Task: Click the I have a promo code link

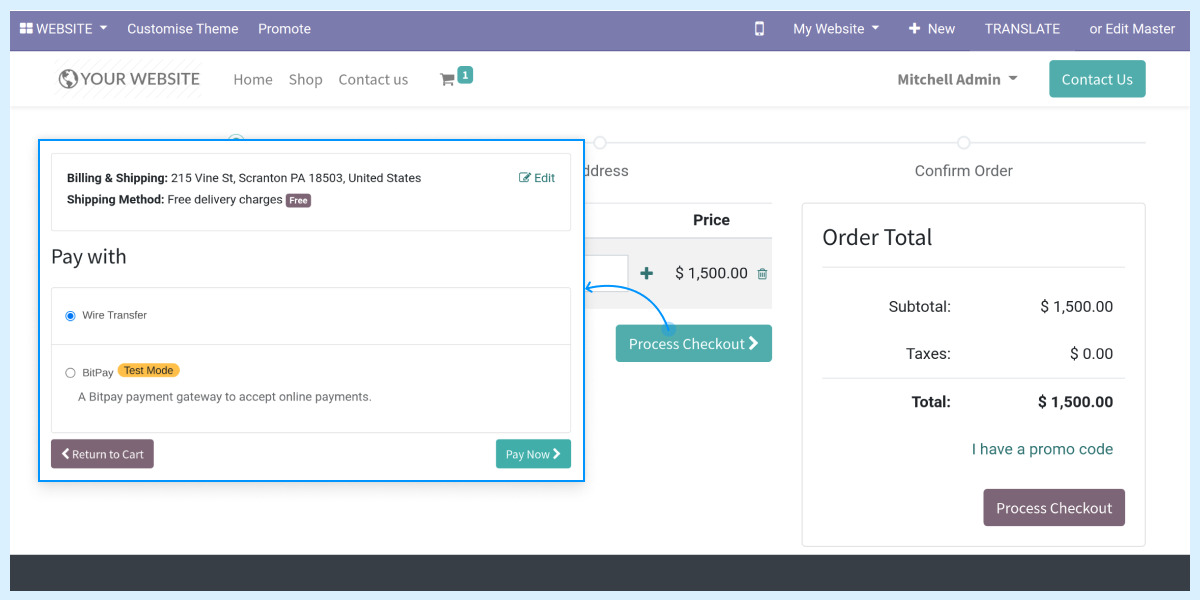Action: (1042, 449)
